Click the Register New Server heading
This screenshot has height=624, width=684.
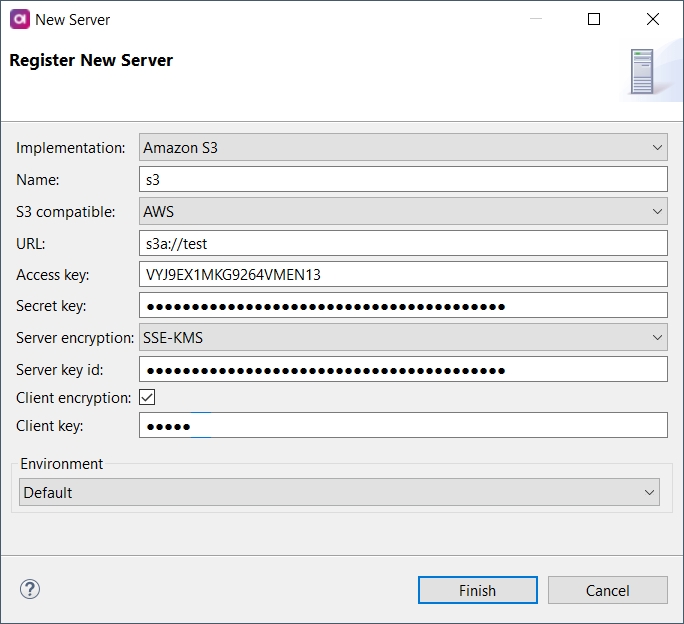click(91, 61)
